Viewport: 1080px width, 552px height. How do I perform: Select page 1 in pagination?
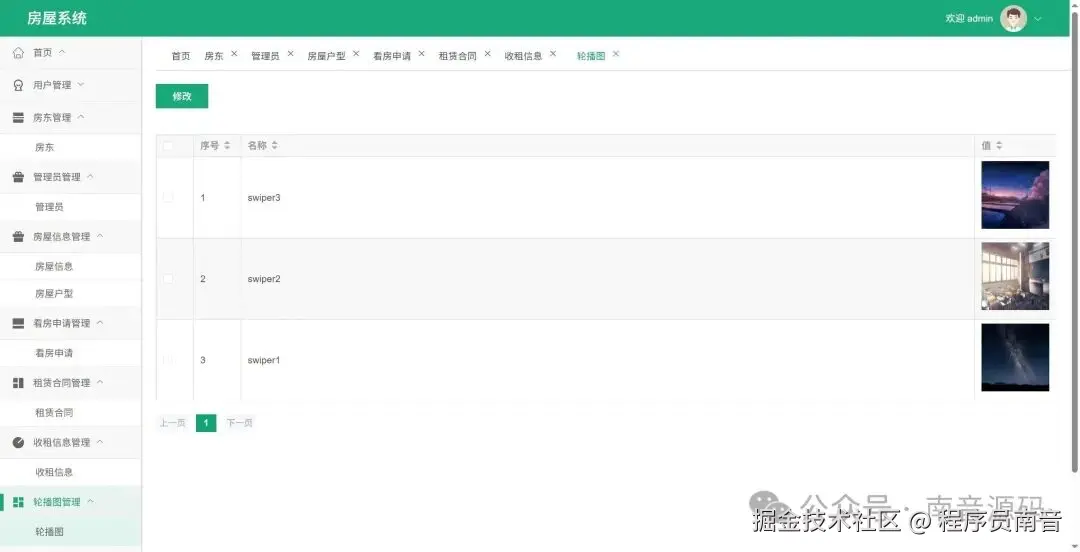(206, 423)
